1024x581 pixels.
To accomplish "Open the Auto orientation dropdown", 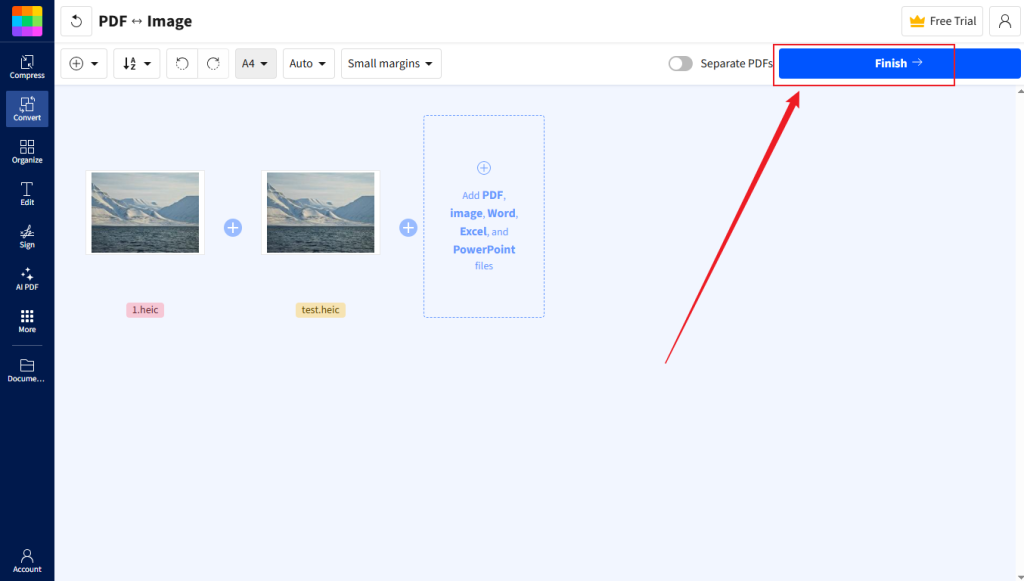I will click(x=308, y=62).
